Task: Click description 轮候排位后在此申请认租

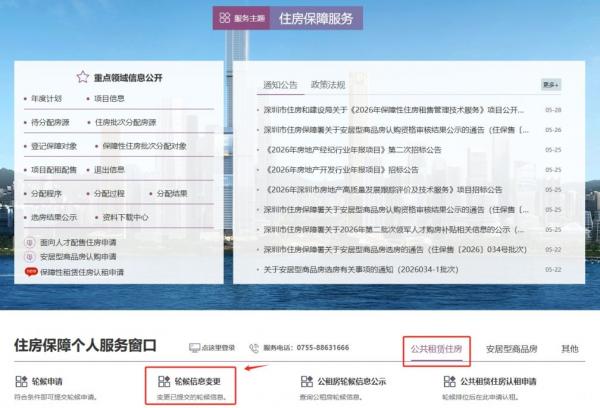Action: pos(480,397)
